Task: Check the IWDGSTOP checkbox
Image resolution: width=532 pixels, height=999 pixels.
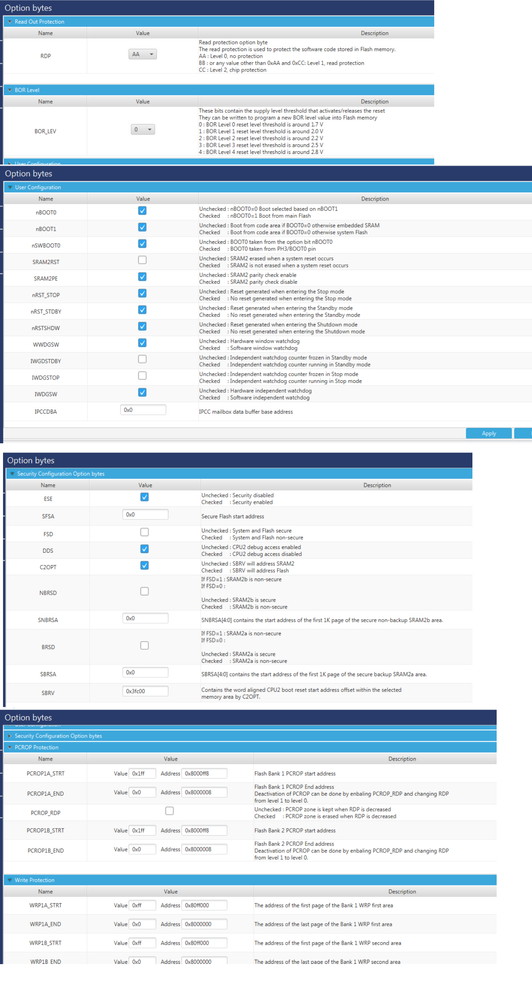Action: click(142, 376)
